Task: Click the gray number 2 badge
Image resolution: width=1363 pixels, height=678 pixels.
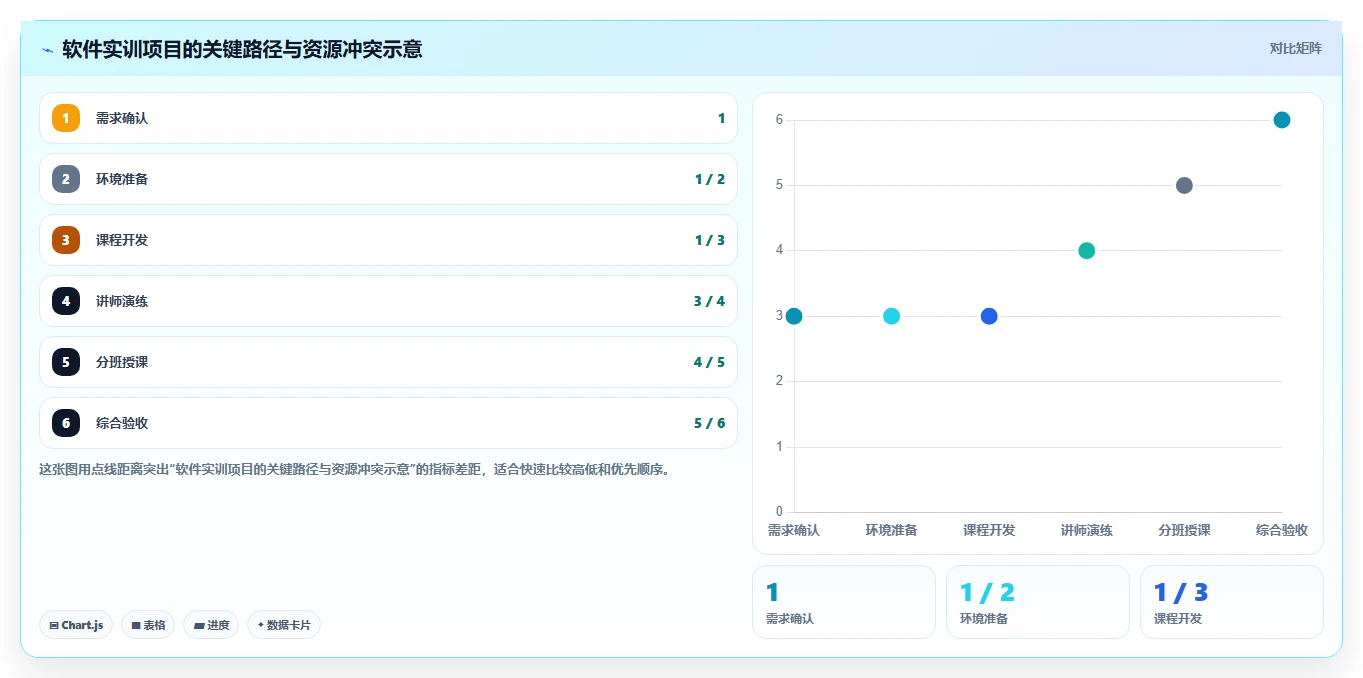Action: 66,179
